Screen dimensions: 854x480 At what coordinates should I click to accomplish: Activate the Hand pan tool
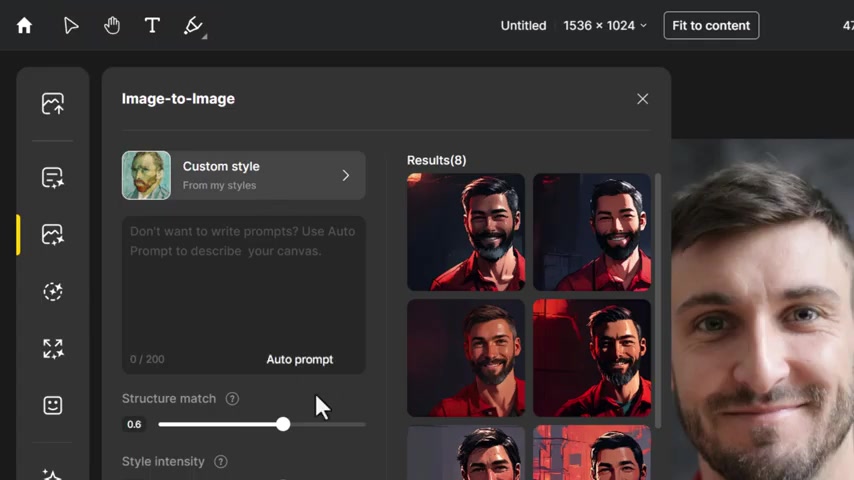click(x=112, y=25)
